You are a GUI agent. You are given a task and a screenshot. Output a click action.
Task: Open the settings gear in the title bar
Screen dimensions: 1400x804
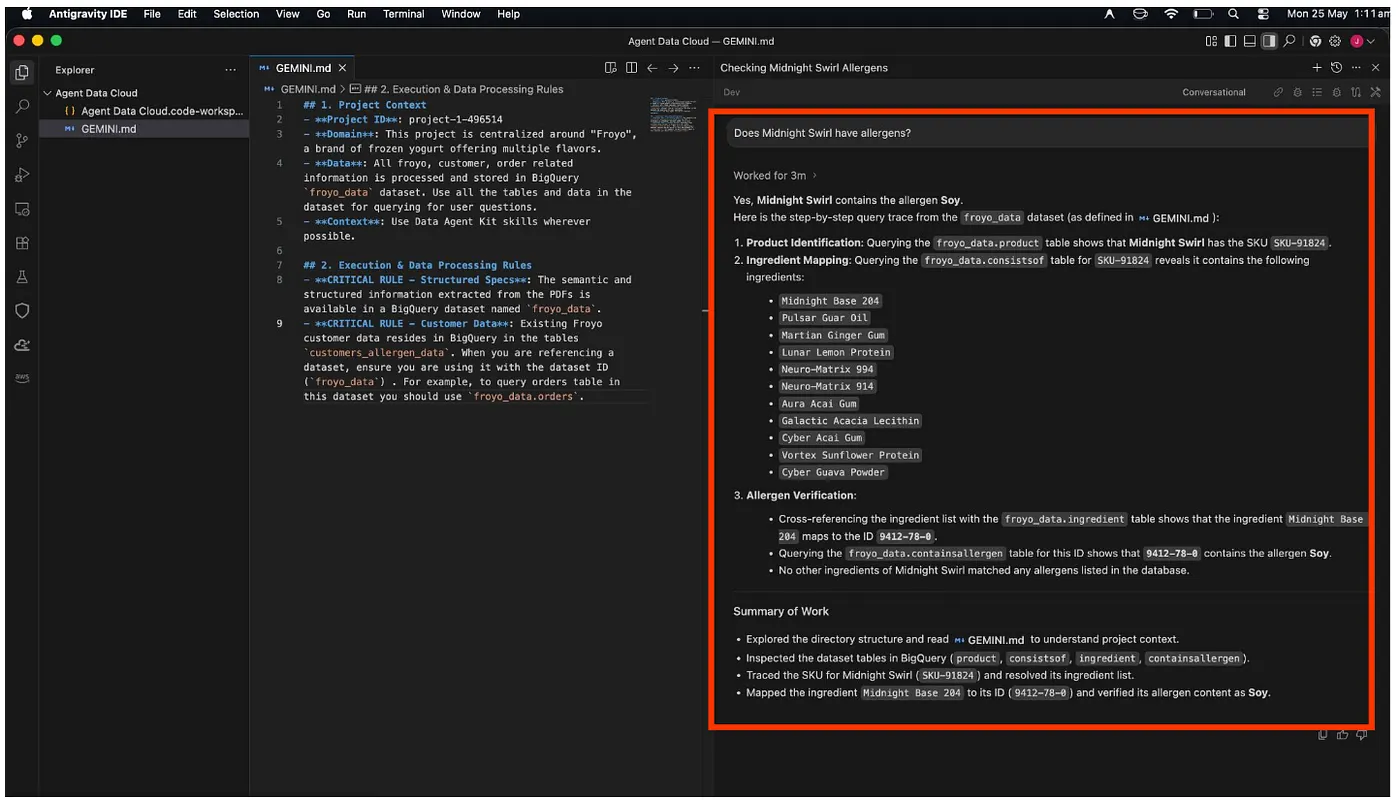1334,41
